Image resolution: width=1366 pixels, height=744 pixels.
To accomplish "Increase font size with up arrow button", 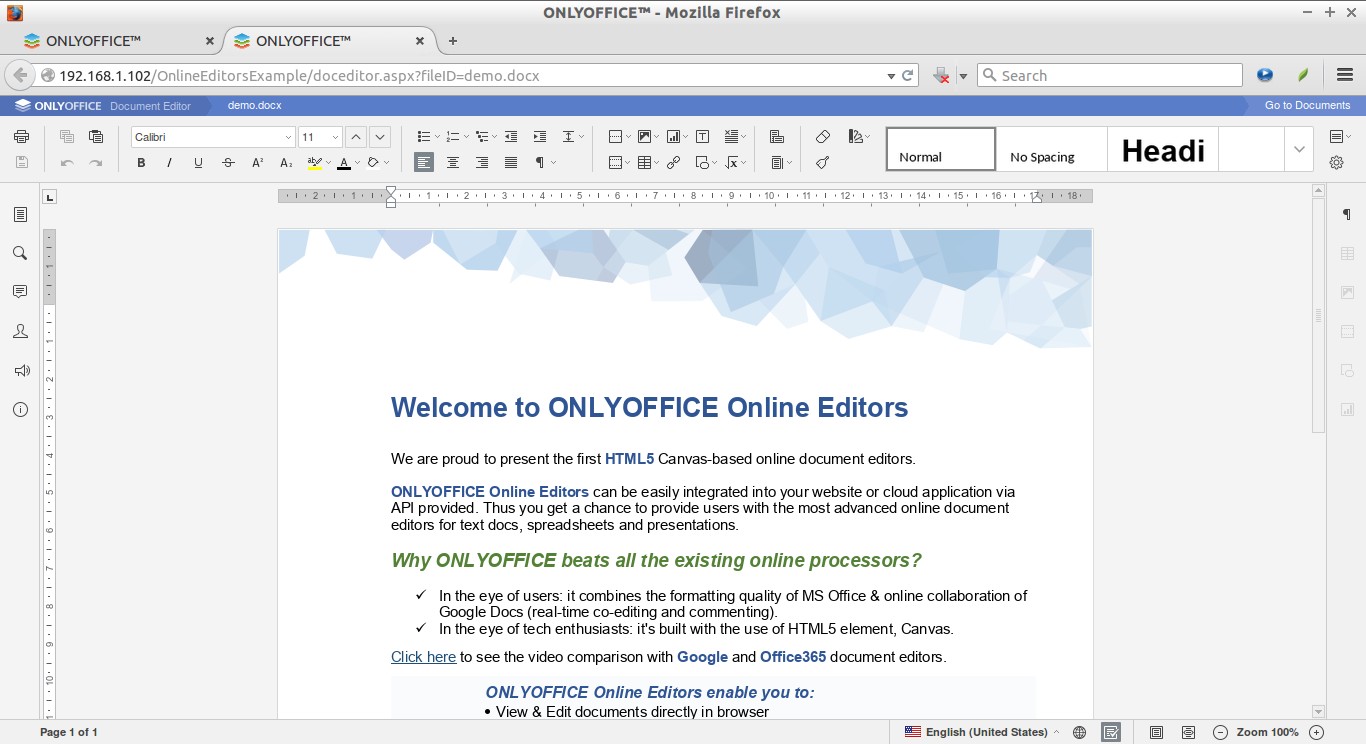I will [x=356, y=137].
